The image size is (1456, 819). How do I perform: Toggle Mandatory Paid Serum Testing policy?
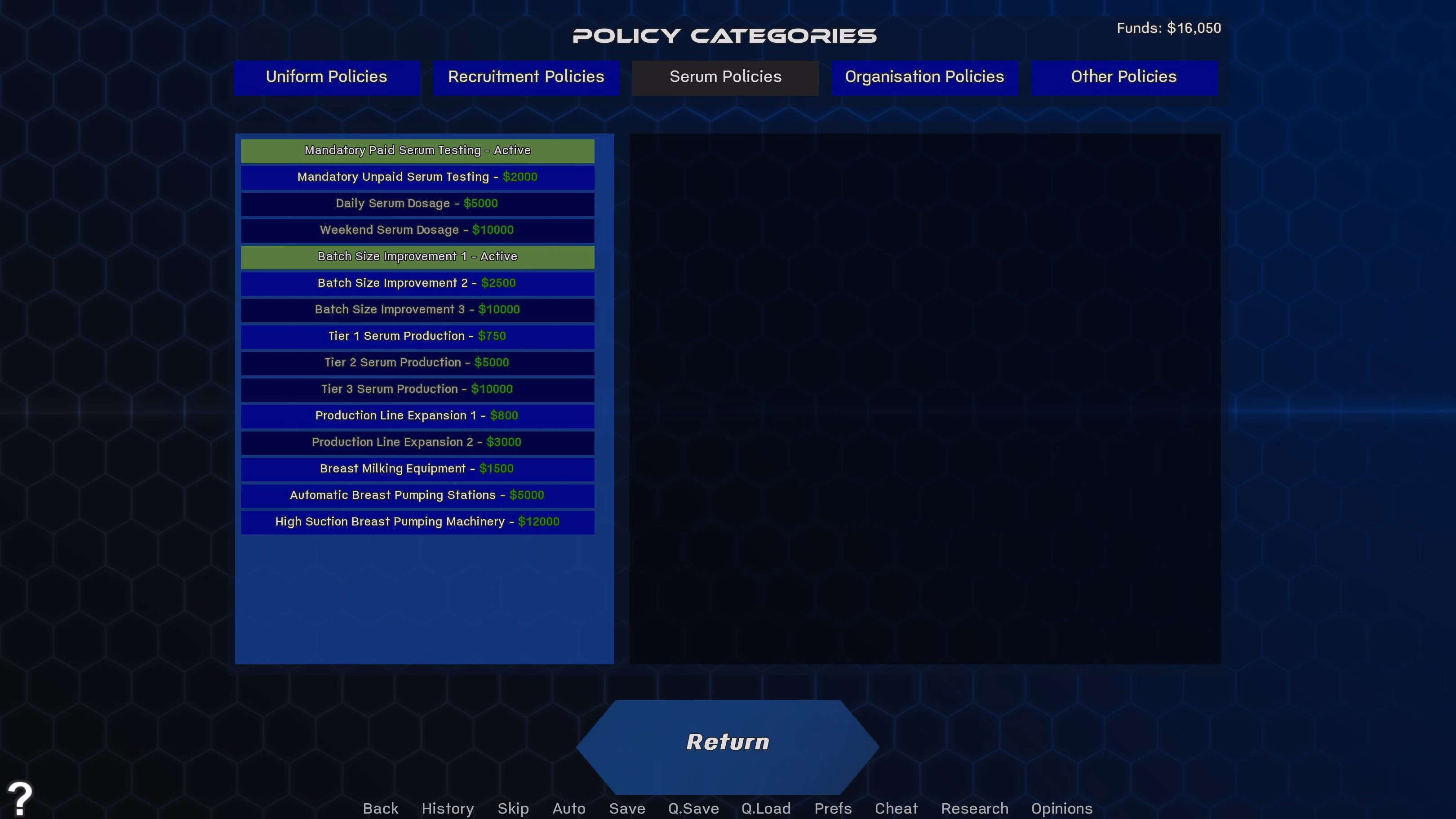tap(417, 151)
